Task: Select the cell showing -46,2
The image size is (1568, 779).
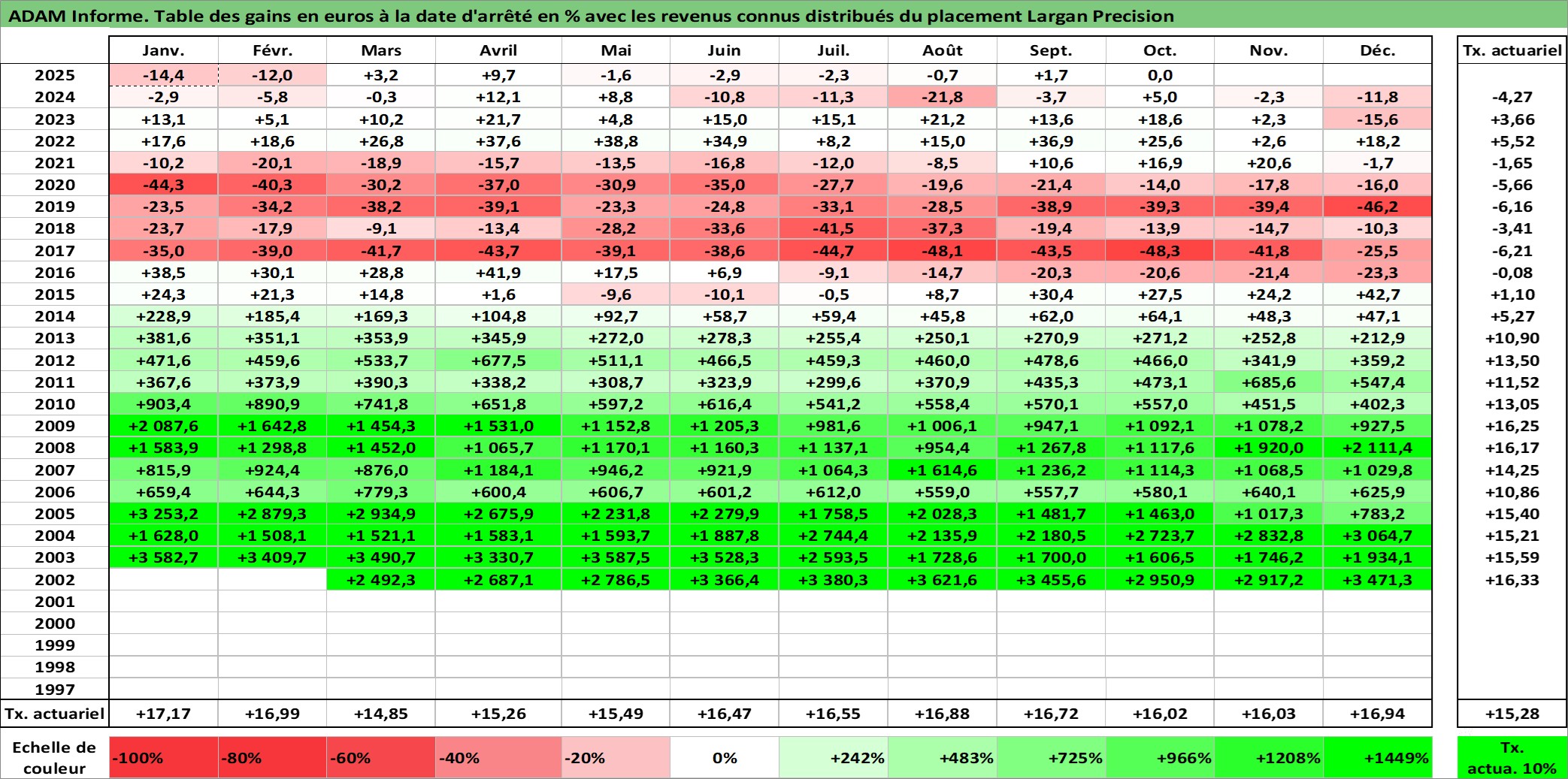Action: [1378, 207]
